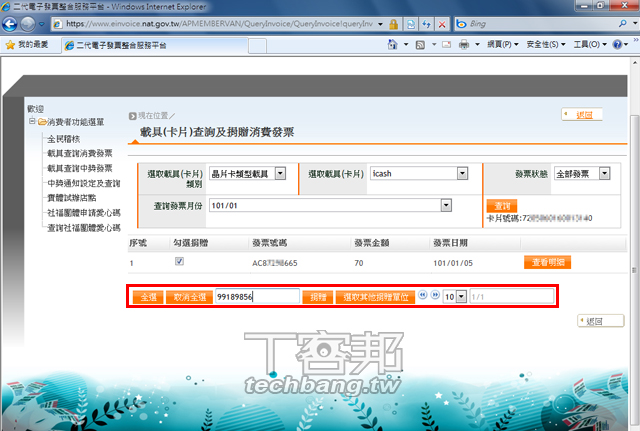640x431 pixels.
Task: Expand the address bar history dropdown
Action: 380,24
